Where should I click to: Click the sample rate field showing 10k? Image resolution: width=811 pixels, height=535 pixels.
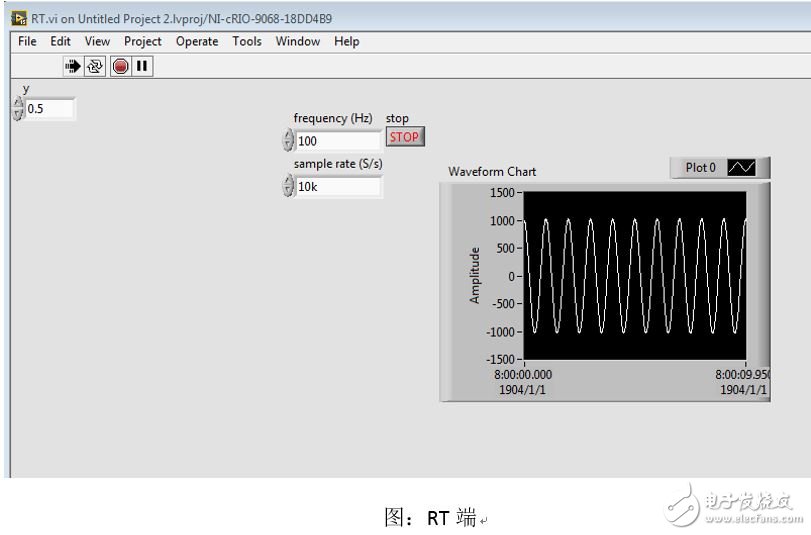[338, 187]
